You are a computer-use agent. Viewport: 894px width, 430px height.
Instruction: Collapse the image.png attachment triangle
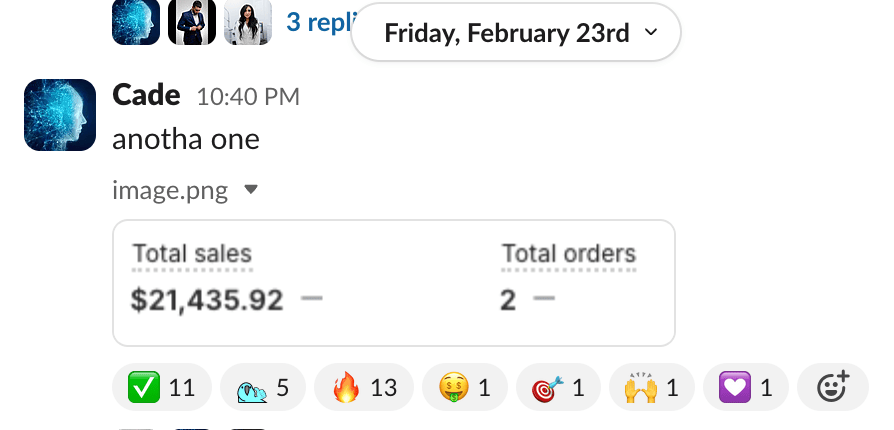tap(251, 189)
